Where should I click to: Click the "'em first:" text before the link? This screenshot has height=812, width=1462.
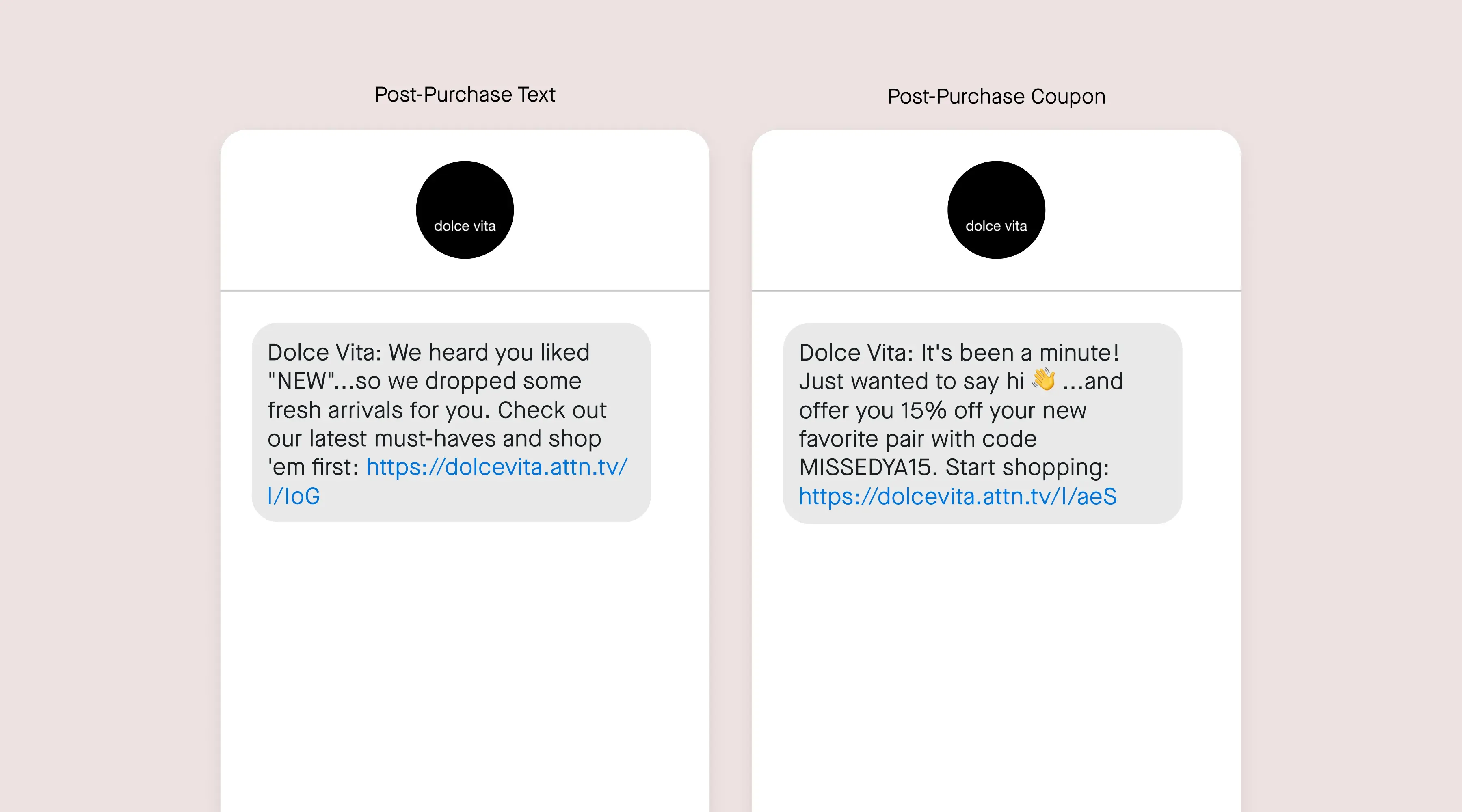[x=313, y=468]
